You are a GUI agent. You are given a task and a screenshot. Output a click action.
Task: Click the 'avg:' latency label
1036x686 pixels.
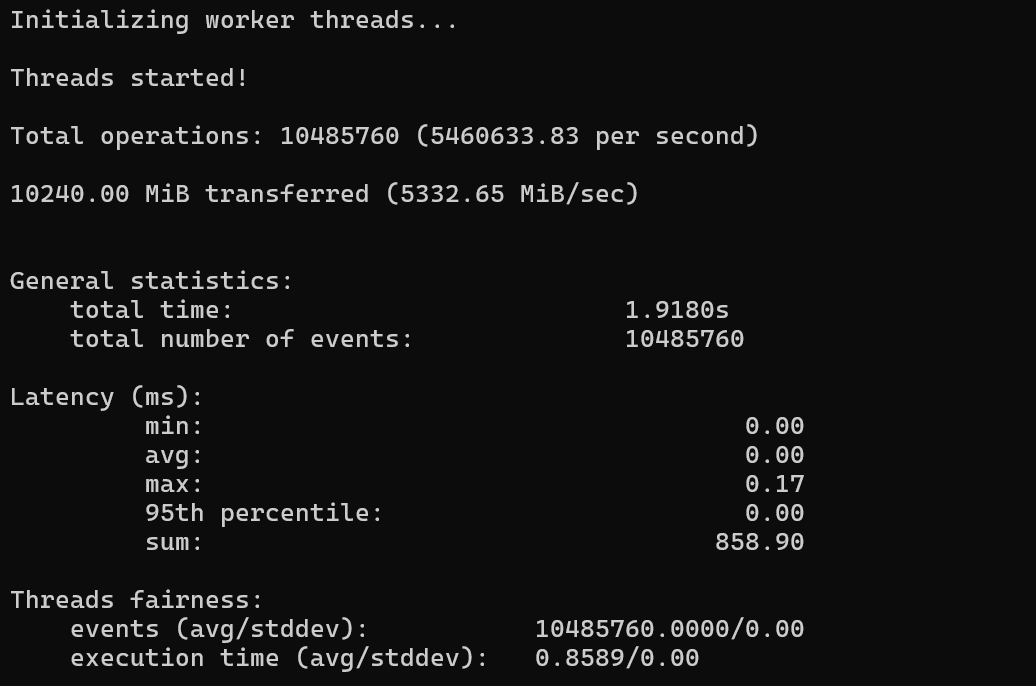tap(174, 455)
